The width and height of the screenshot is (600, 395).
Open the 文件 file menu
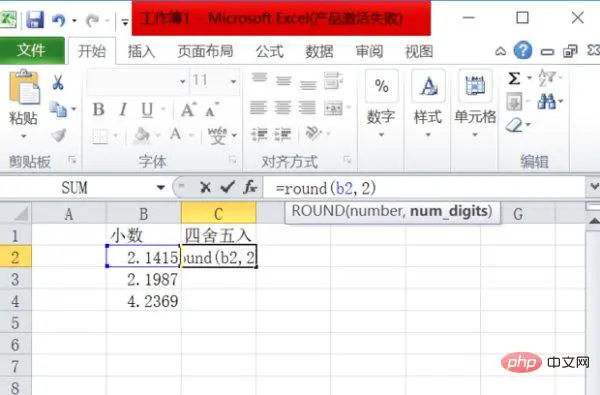[32, 50]
